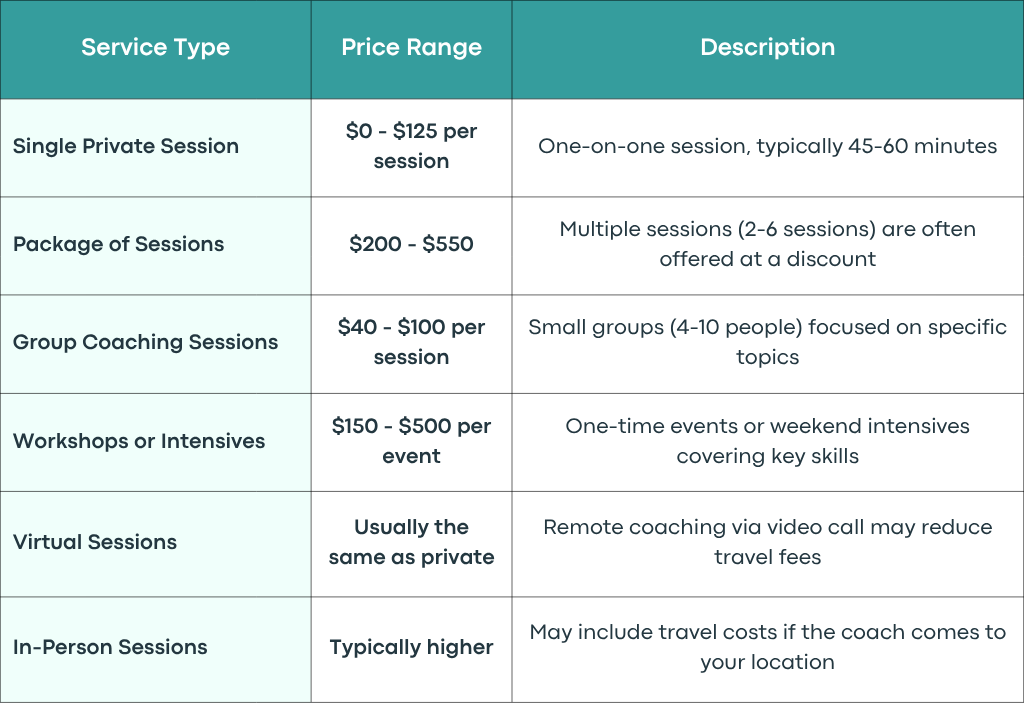Click the Multiple sessions discount description
Viewport: 1024px width, 703px height.
click(x=767, y=244)
